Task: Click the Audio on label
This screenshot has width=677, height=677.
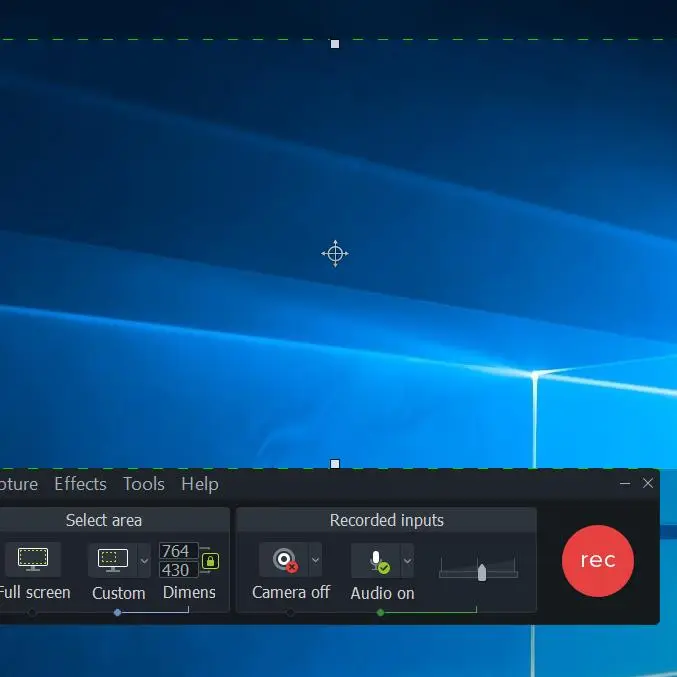Action: [x=383, y=593]
